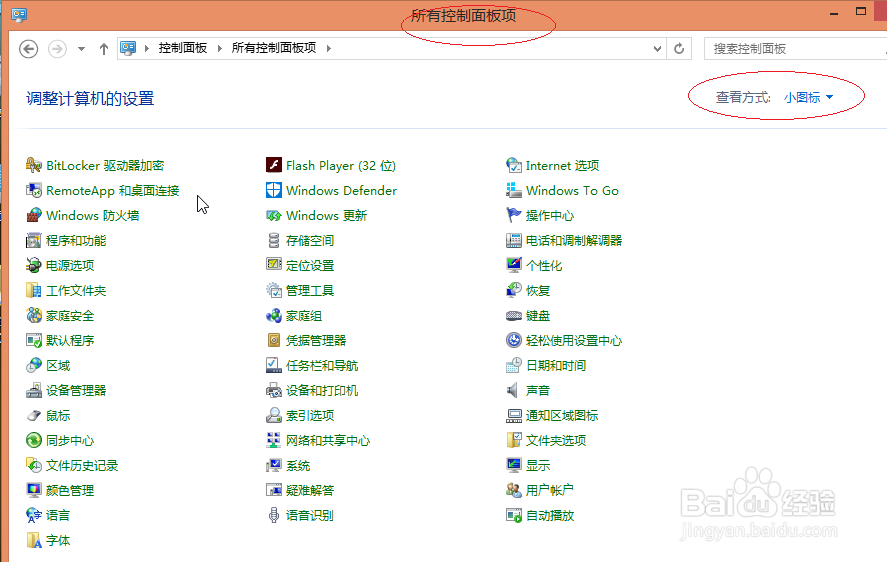This screenshot has width=887, height=562.
Task: Click the 设备和打印机 icon
Action: [274, 390]
